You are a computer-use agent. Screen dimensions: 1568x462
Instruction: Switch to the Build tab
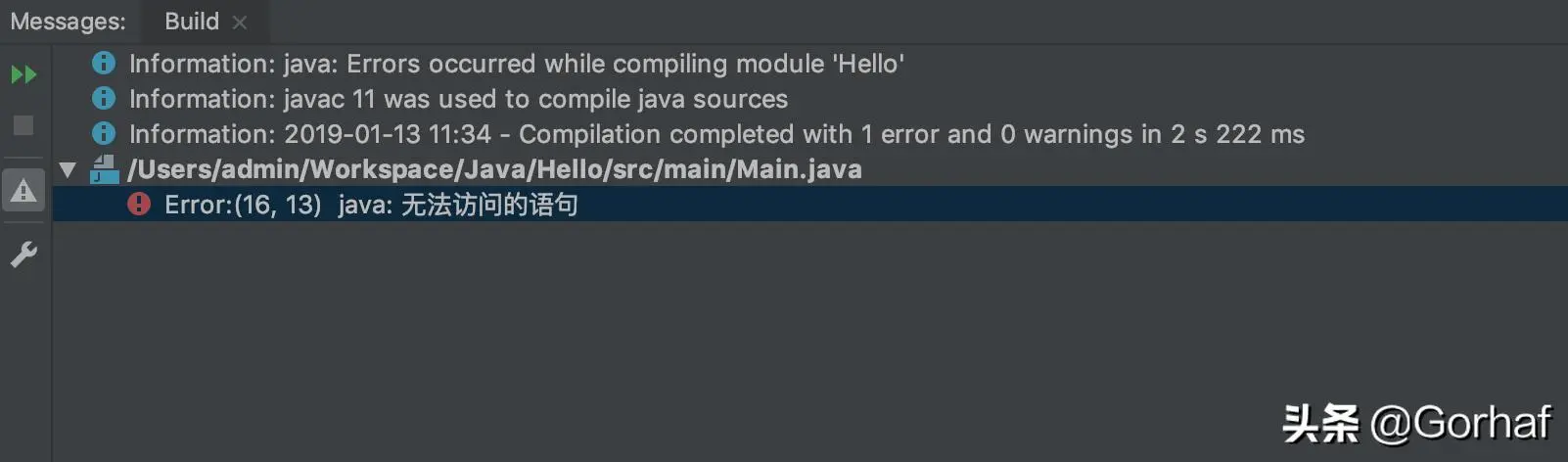191,22
